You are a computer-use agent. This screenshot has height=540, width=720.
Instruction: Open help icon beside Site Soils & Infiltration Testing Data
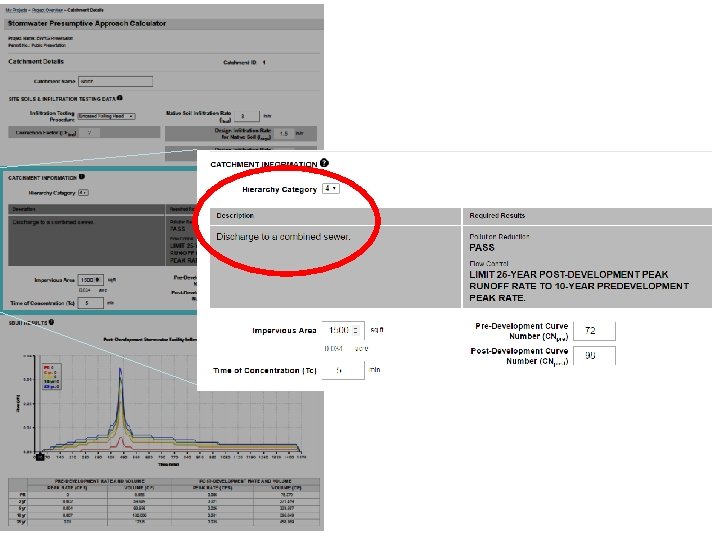119,98
